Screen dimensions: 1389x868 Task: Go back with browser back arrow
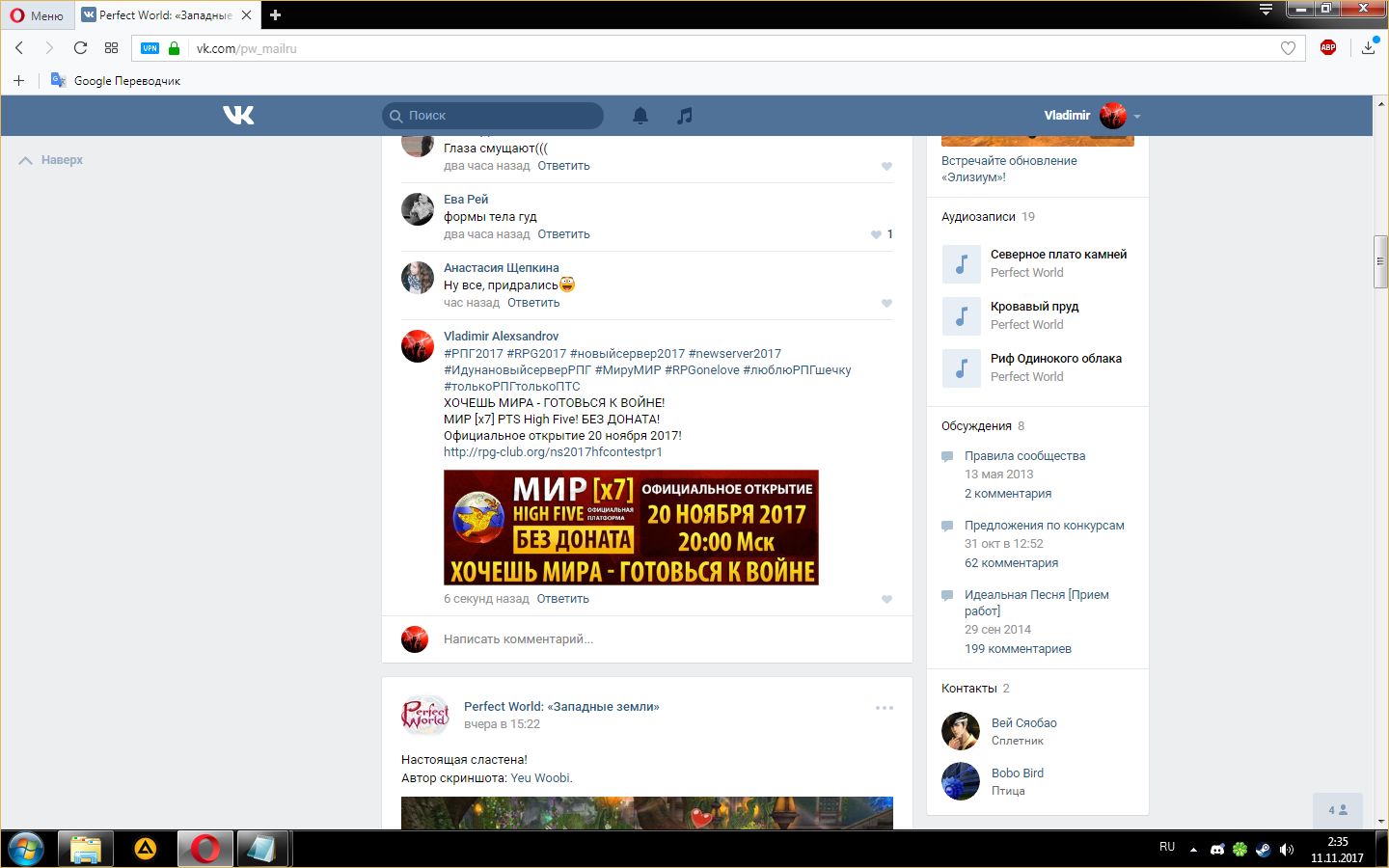pyautogui.click(x=19, y=48)
